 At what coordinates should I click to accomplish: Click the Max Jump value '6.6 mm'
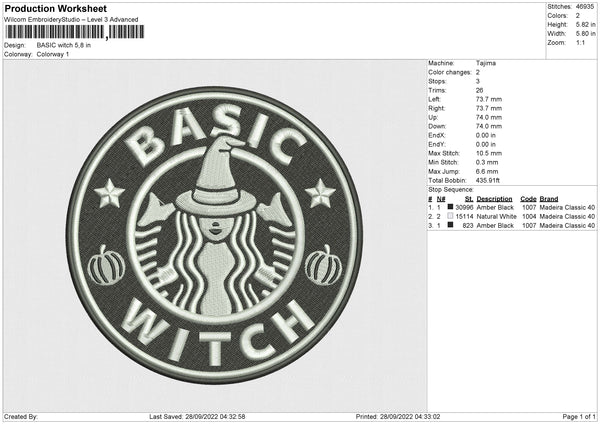click(487, 171)
